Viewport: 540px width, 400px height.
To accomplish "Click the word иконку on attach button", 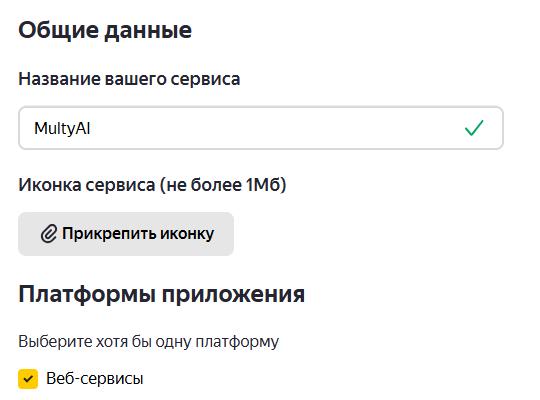I will [187, 234].
